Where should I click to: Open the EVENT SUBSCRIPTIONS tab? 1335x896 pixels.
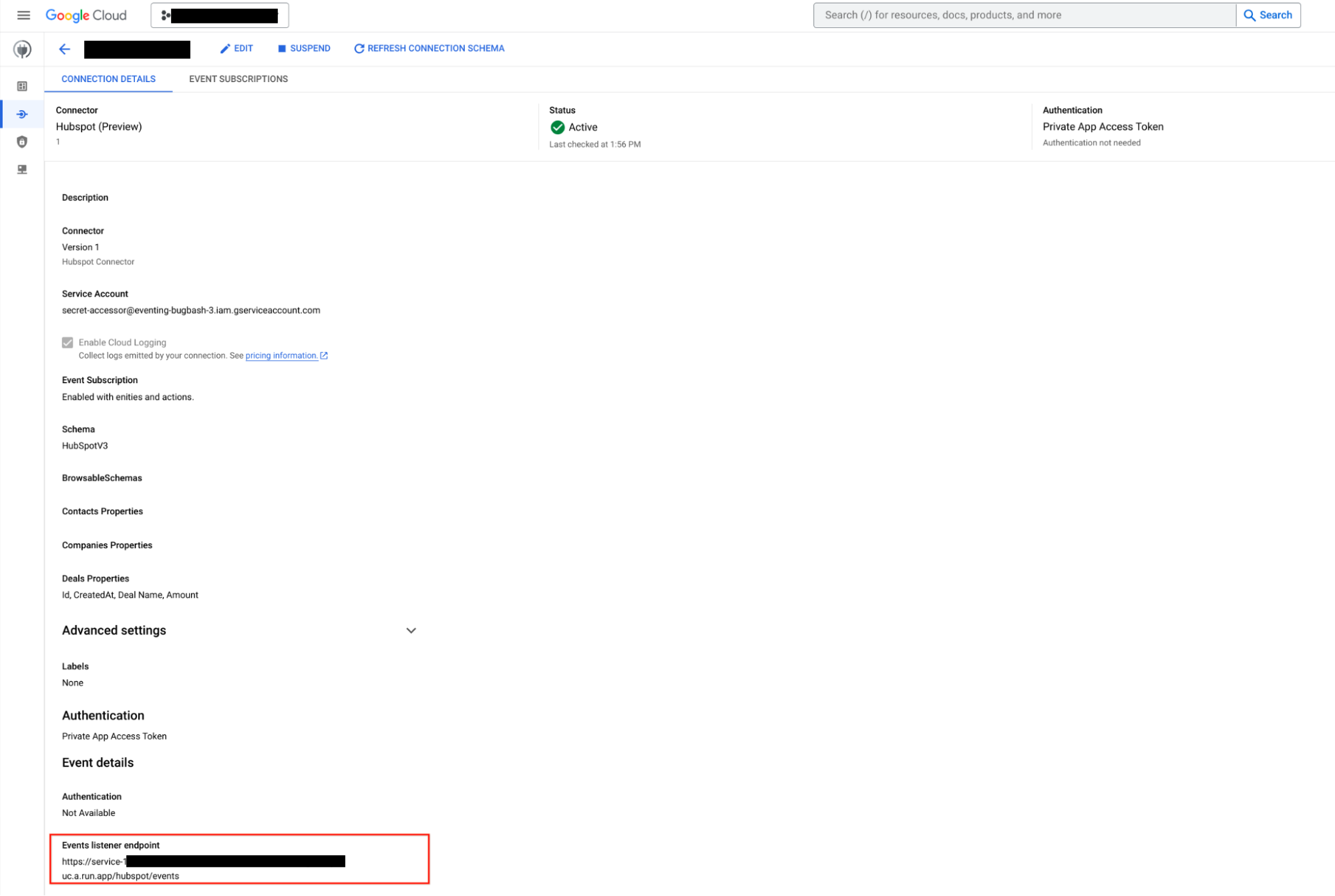click(237, 78)
